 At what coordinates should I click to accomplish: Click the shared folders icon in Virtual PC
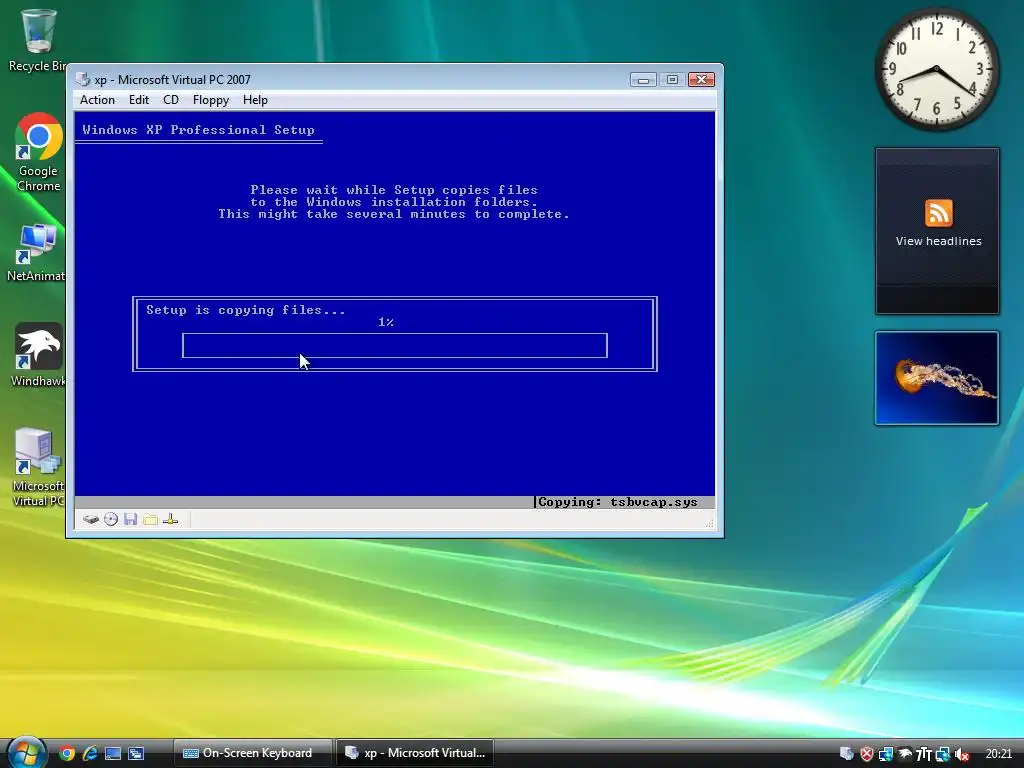150,519
